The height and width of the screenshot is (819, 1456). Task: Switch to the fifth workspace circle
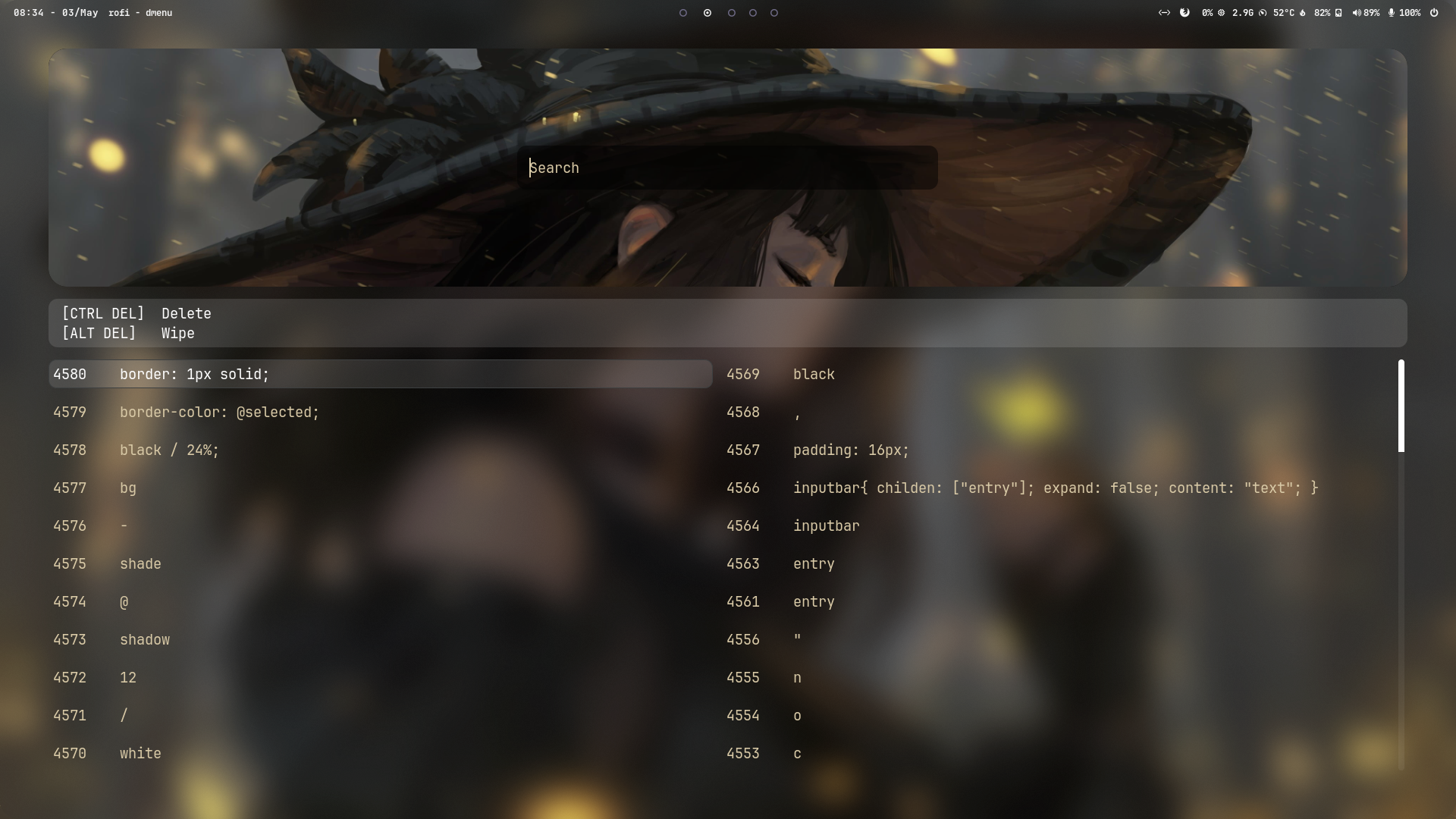coord(774,13)
